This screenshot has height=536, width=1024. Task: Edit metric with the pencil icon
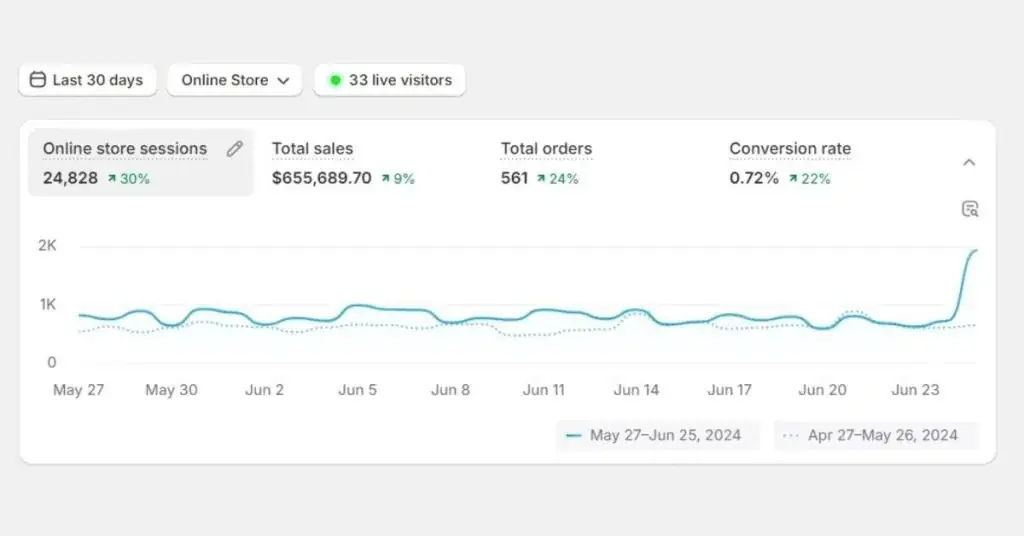pos(234,149)
